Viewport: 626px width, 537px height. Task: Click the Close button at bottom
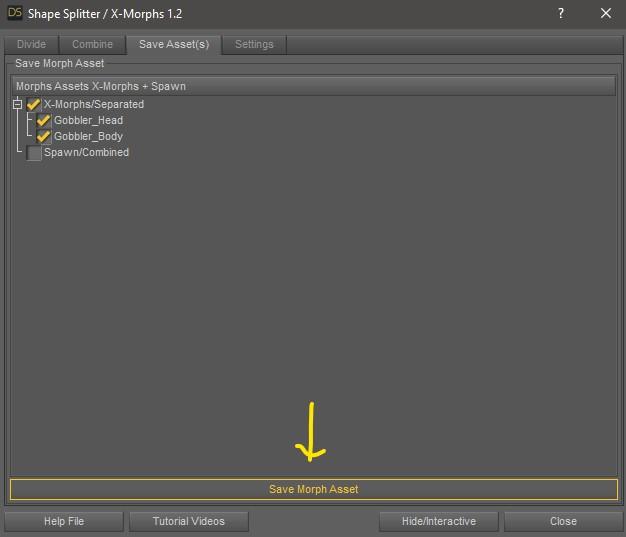563,521
